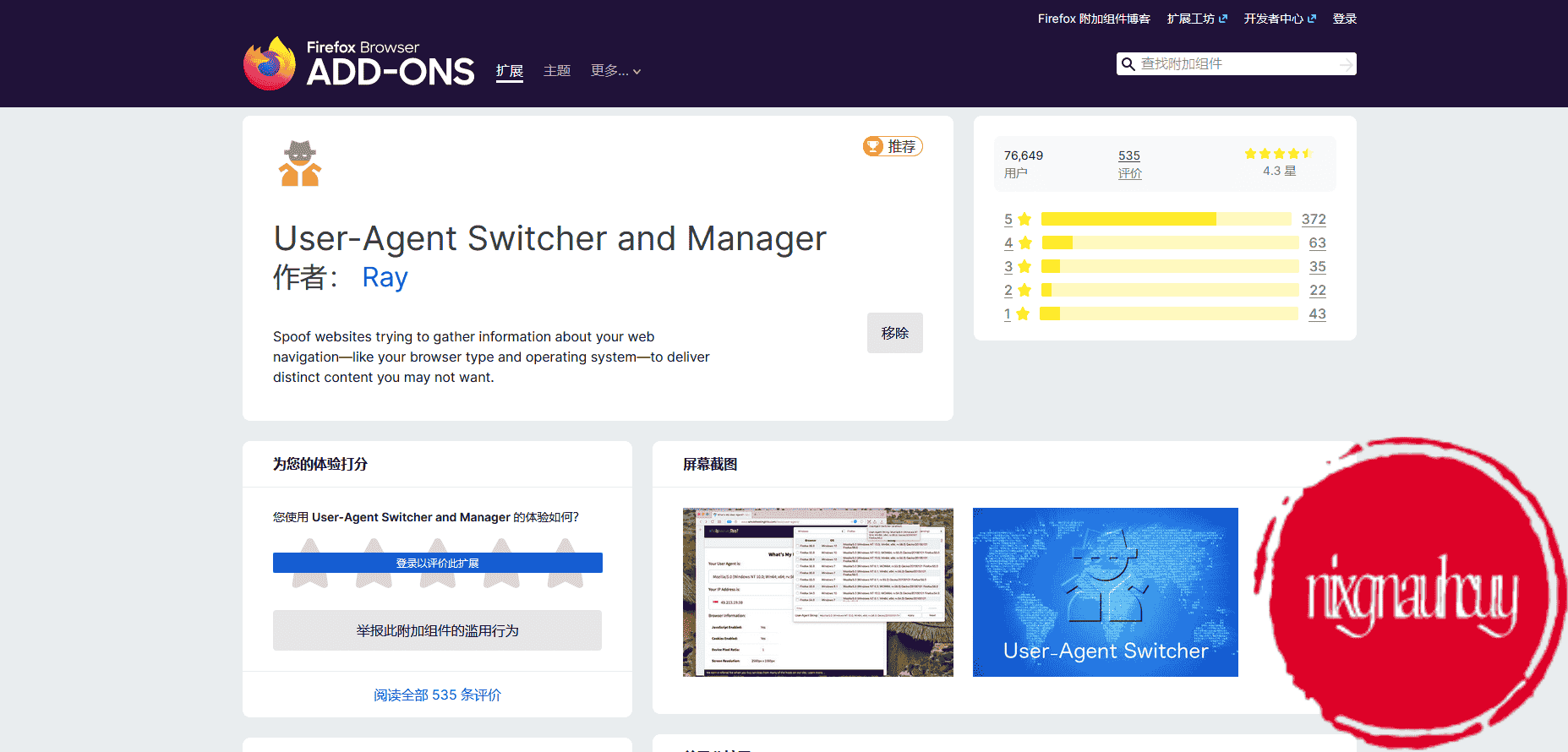The image size is (1568, 752).
Task: Click the 移除 button
Action: click(x=894, y=333)
